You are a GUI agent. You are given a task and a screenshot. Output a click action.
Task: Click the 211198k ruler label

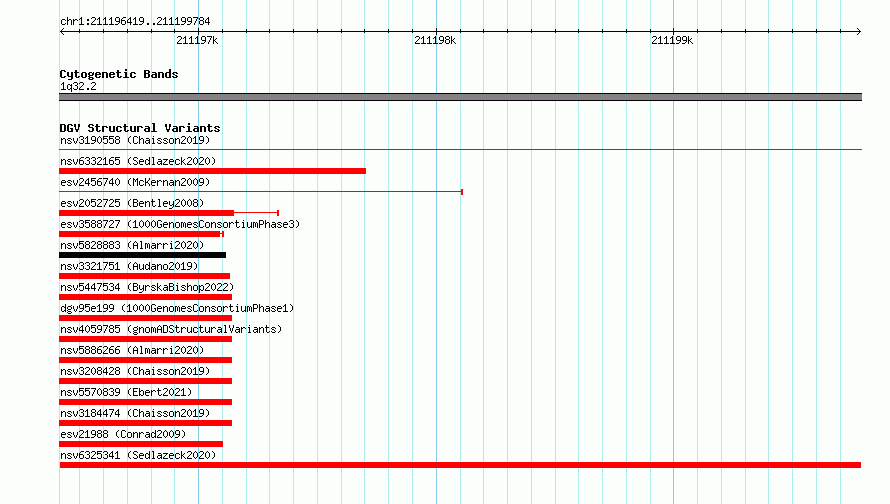click(x=435, y=40)
